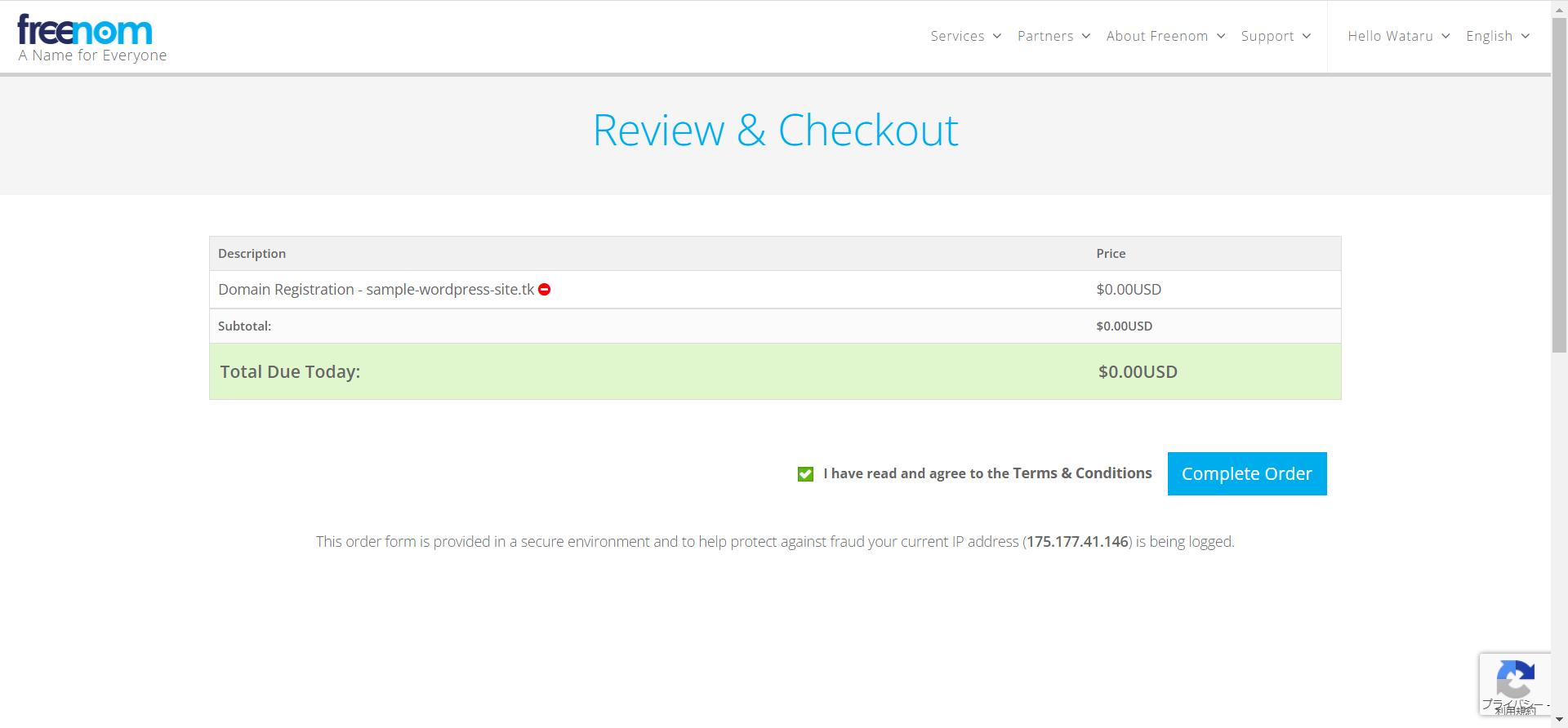The image size is (1568, 728).
Task: Click the Total Due Today $0.00USD amount
Action: pos(1138,372)
